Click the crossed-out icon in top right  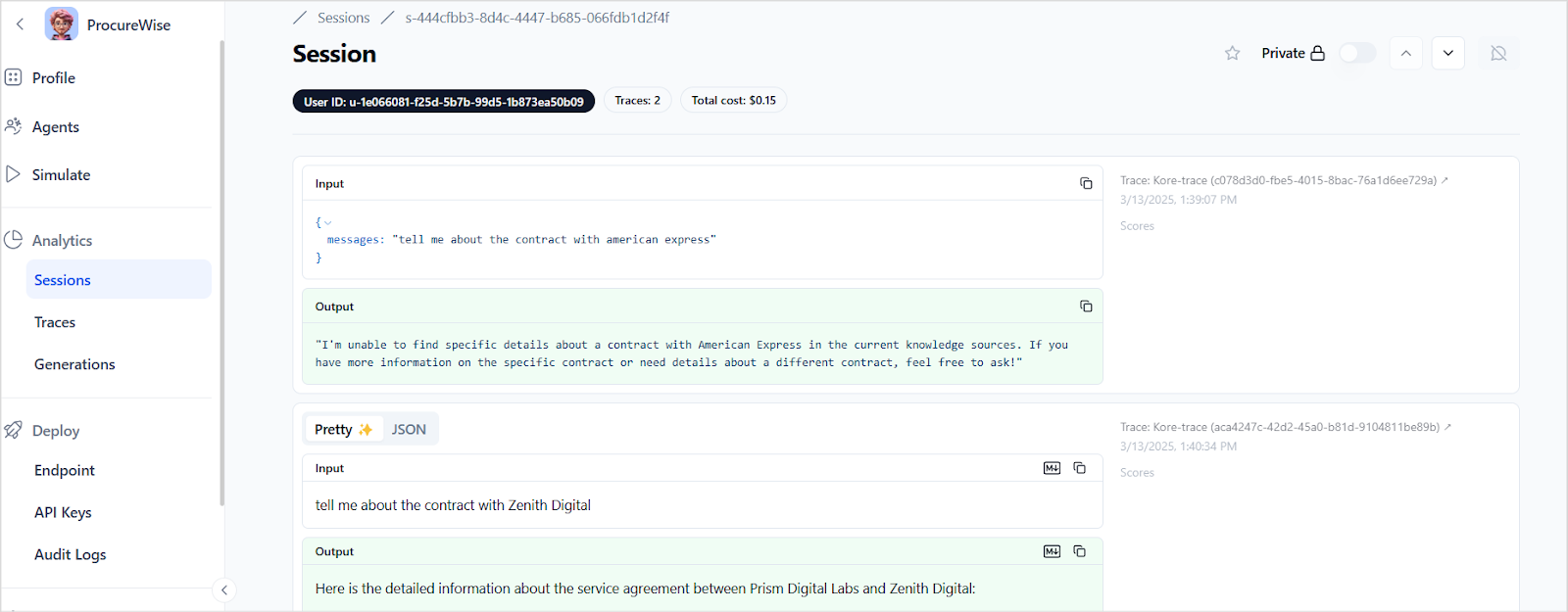point(1497,53)
